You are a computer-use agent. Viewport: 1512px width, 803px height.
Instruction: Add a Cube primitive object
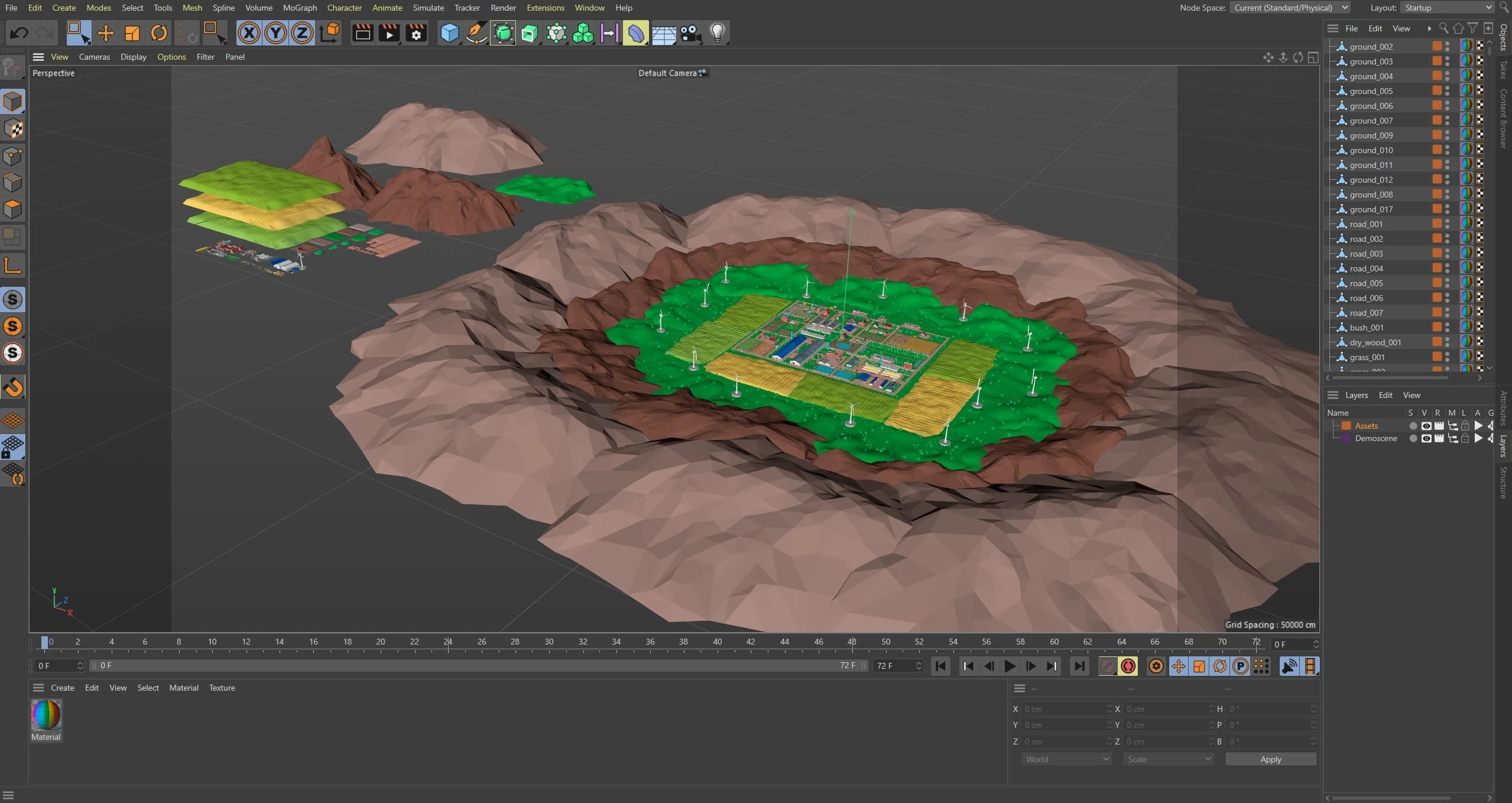(x=449, y=33)
